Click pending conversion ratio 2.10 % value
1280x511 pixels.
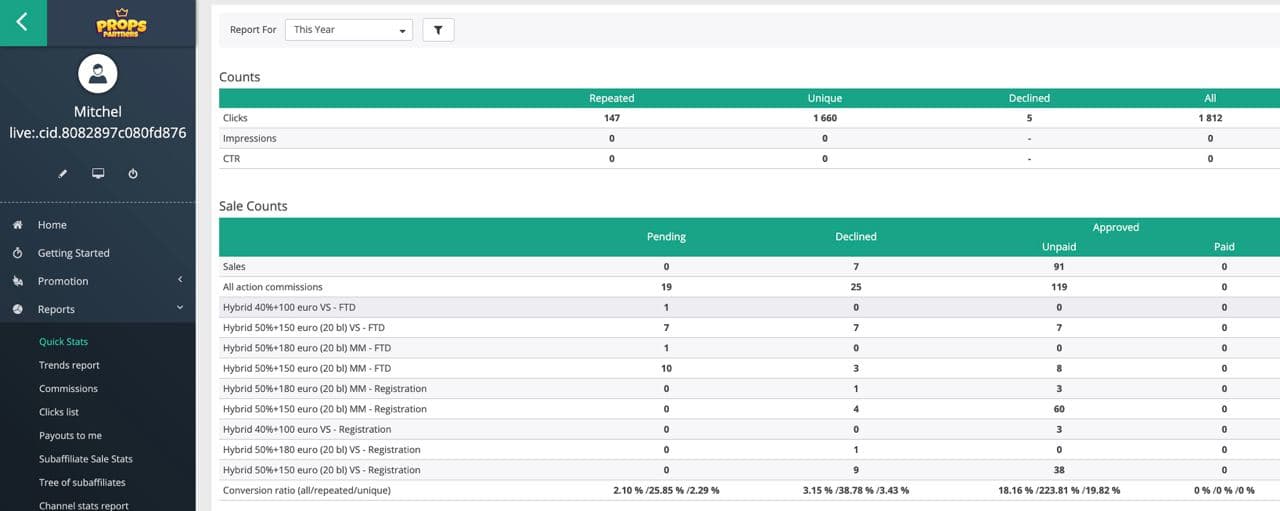pos(666,490)
